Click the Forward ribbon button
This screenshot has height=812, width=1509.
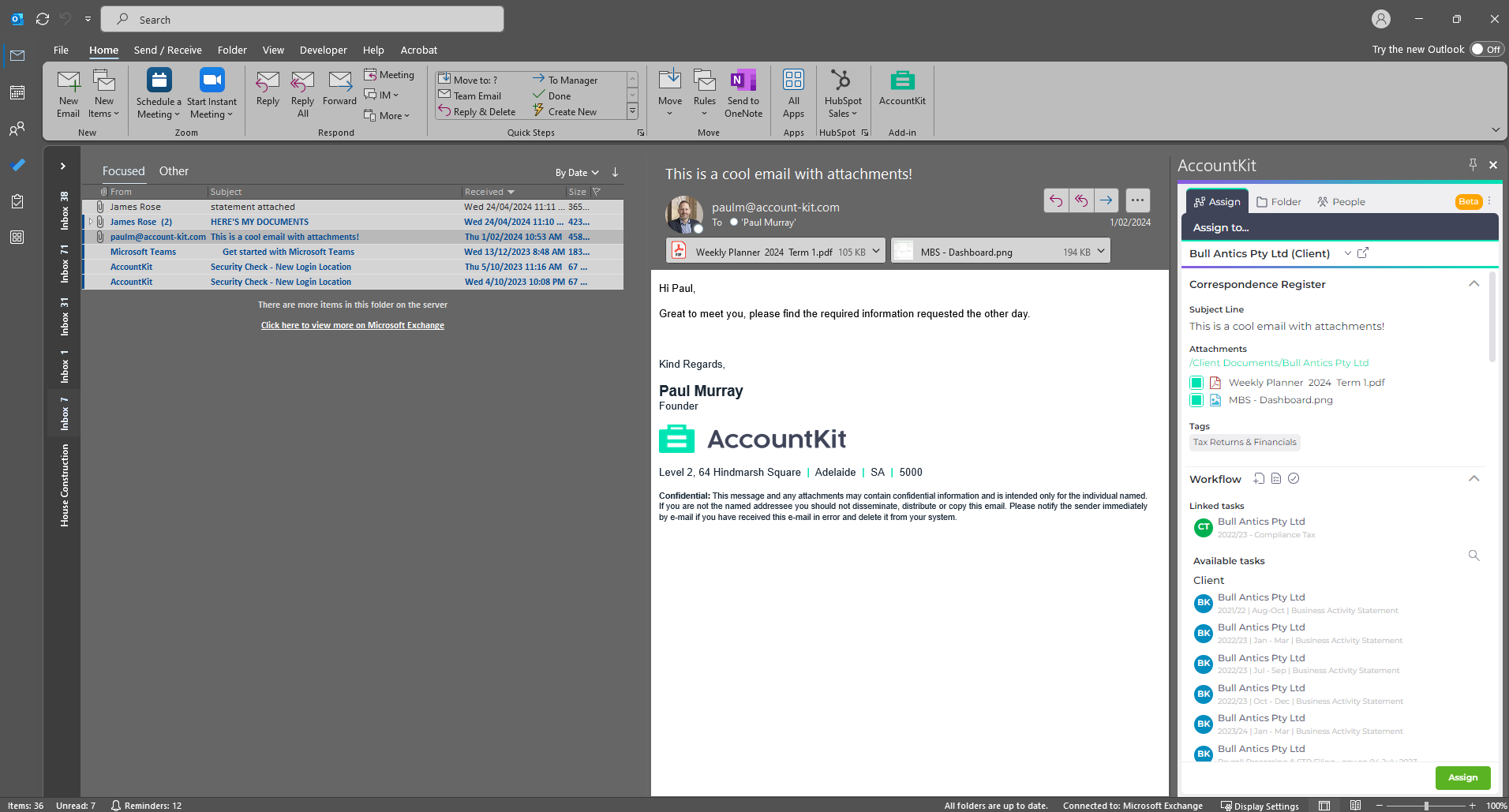pyautogui.click(x=339, y=88)
